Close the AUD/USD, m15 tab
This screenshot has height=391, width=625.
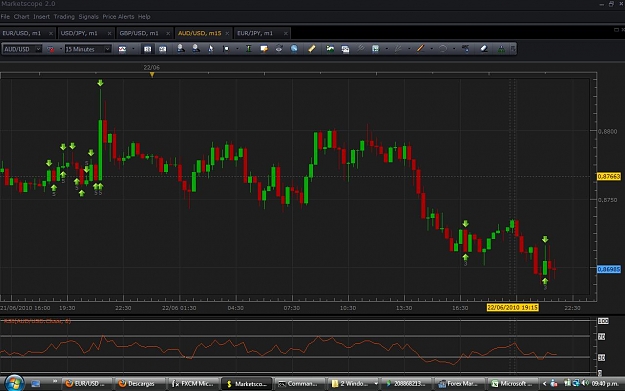point(227,33)
